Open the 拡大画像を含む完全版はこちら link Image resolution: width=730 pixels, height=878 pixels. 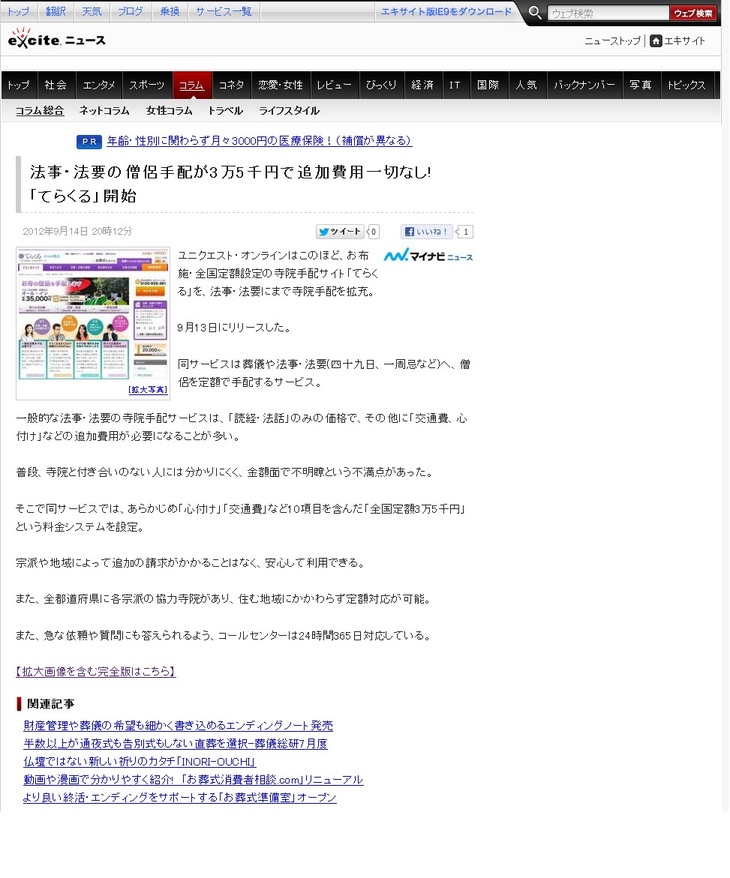click(x=96, y=671)
